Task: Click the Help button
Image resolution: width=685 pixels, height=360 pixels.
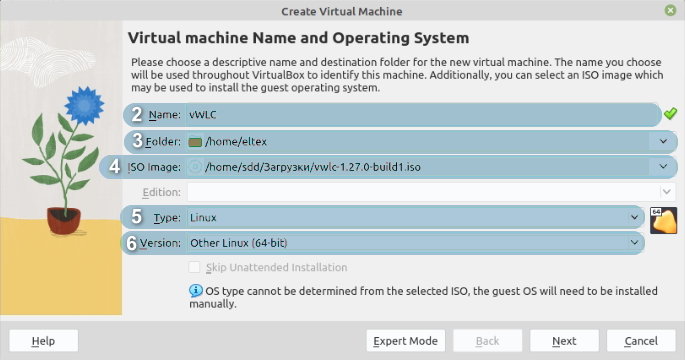Action: (x=44, y=341)
